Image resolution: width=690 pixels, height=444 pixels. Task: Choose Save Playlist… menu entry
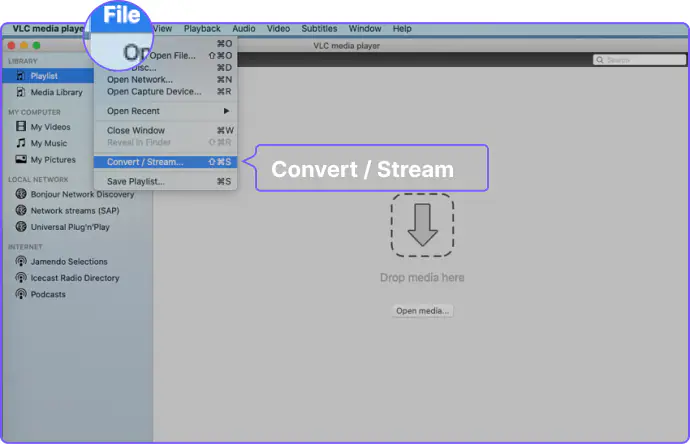pos(165,181)
